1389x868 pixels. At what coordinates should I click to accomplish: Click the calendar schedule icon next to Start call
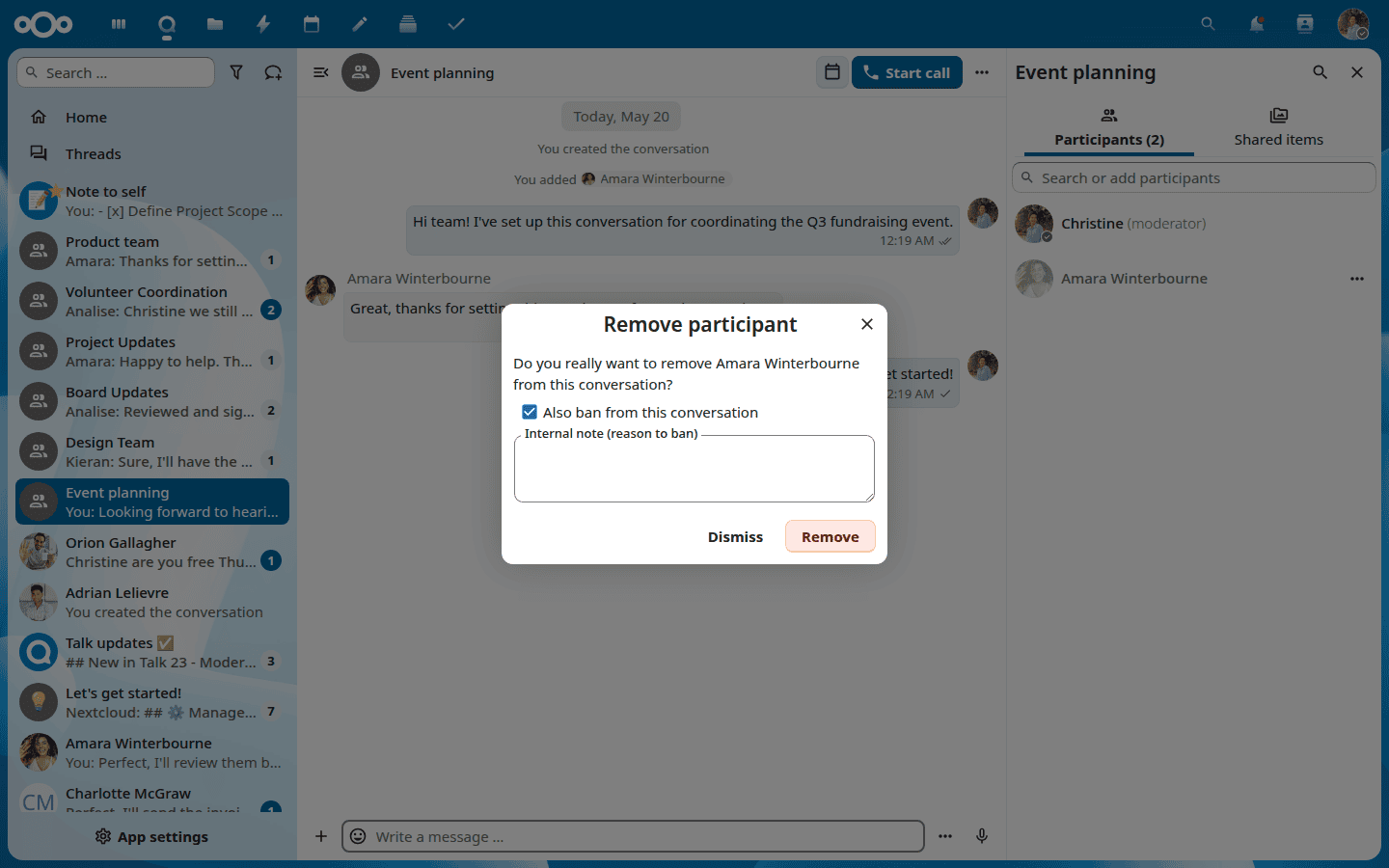pyautogui.click(x=832, y=72)
